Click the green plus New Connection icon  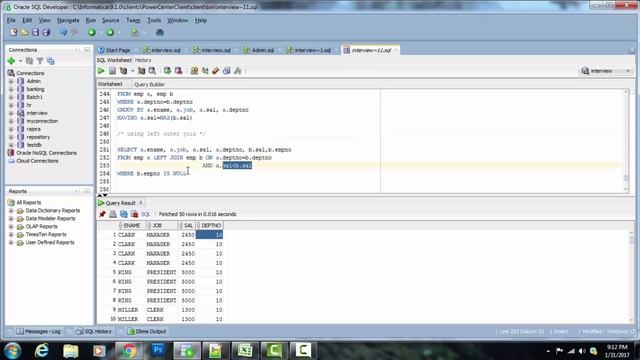(11, 61)
